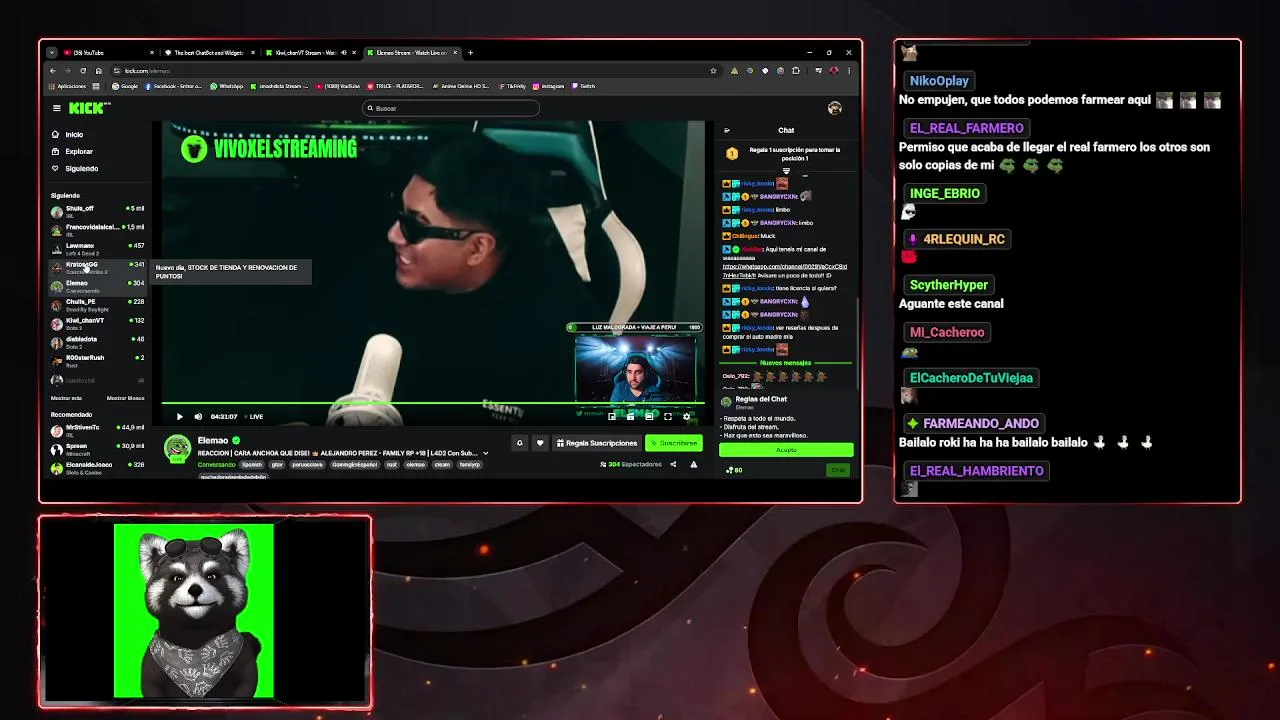Mute the stream volume icon
Viewport: 1280px width, 720px height.
point(198,416)
